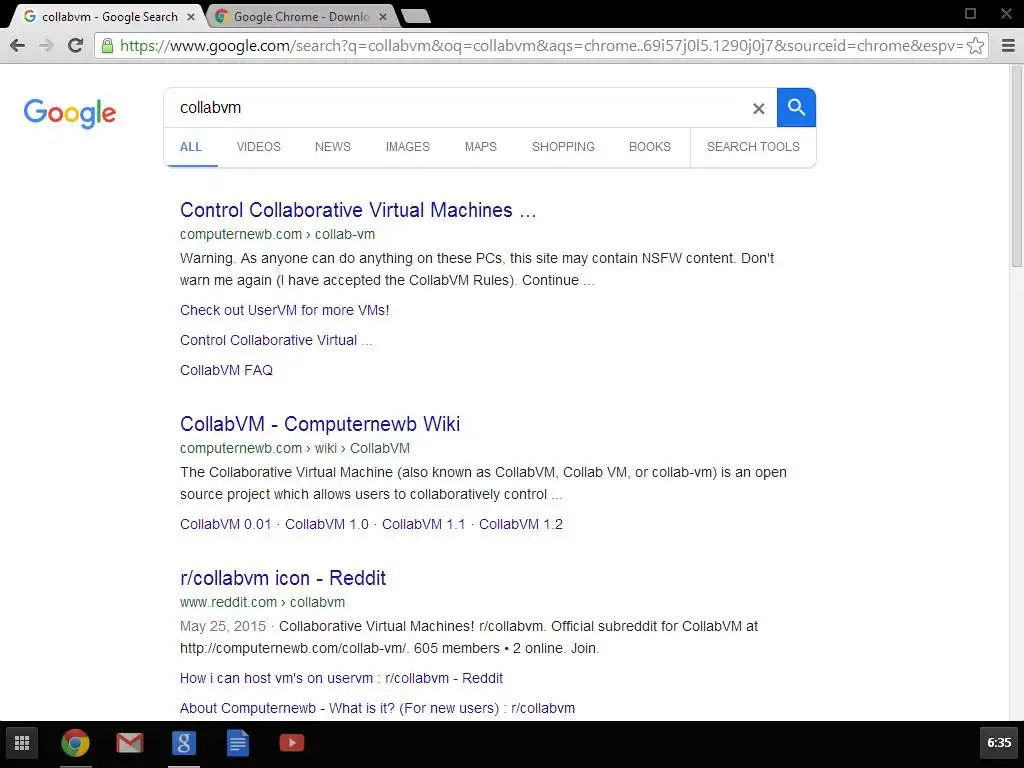Open Gmail from the shelf
The width and height of the screenshot is (1024, 768).
click(130, 743)
